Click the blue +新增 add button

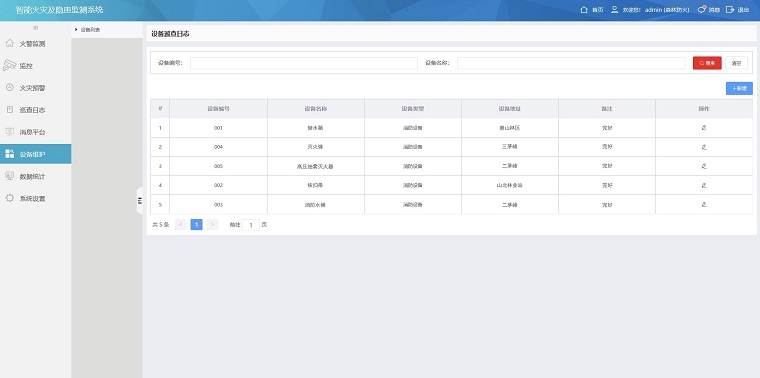(739, 88)
